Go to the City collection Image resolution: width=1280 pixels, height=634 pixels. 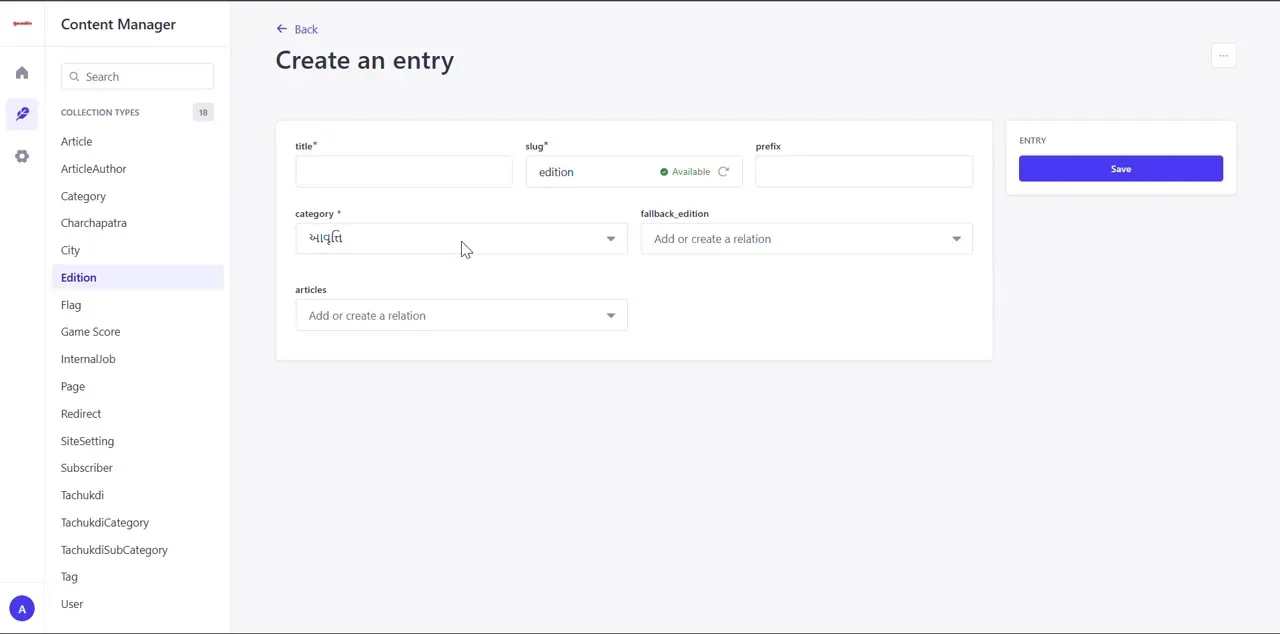click(70, 250)
